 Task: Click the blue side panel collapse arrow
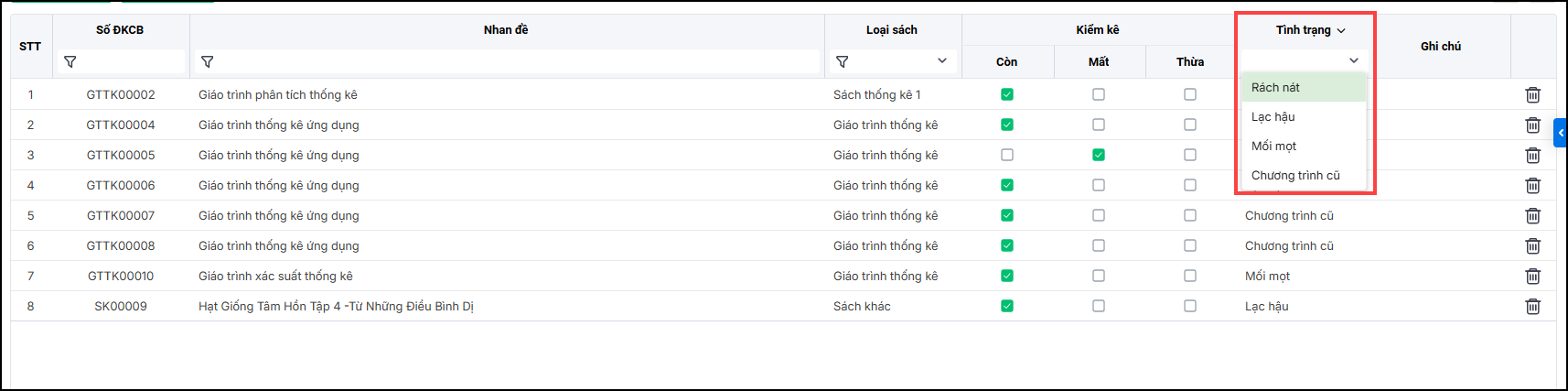1561,133
